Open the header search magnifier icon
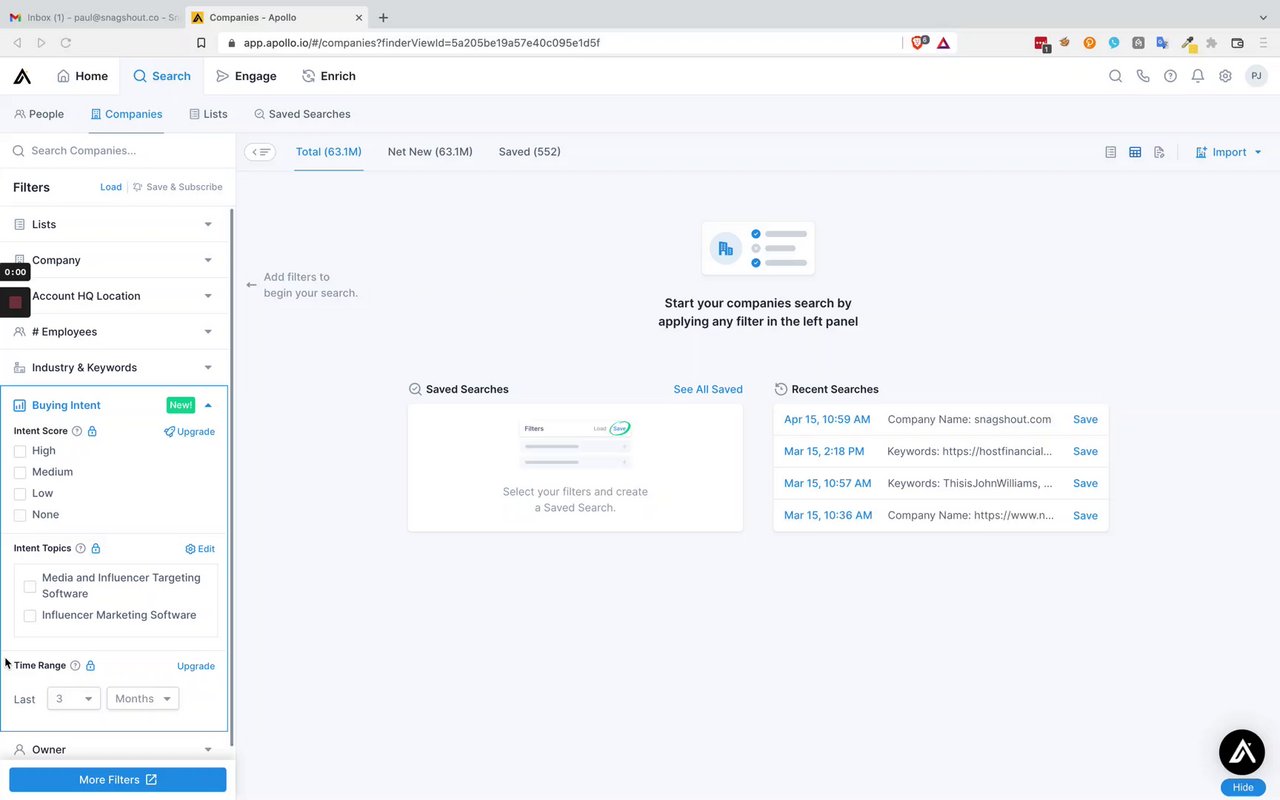This screenshot has width=1280, height=800. 1115,76
